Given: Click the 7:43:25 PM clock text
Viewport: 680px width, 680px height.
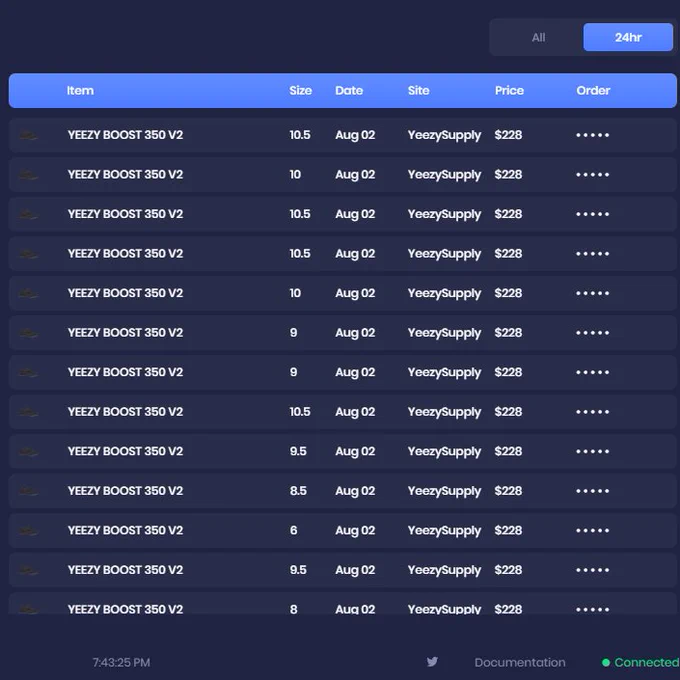Looking at the screenshot, I should [121, 663].
